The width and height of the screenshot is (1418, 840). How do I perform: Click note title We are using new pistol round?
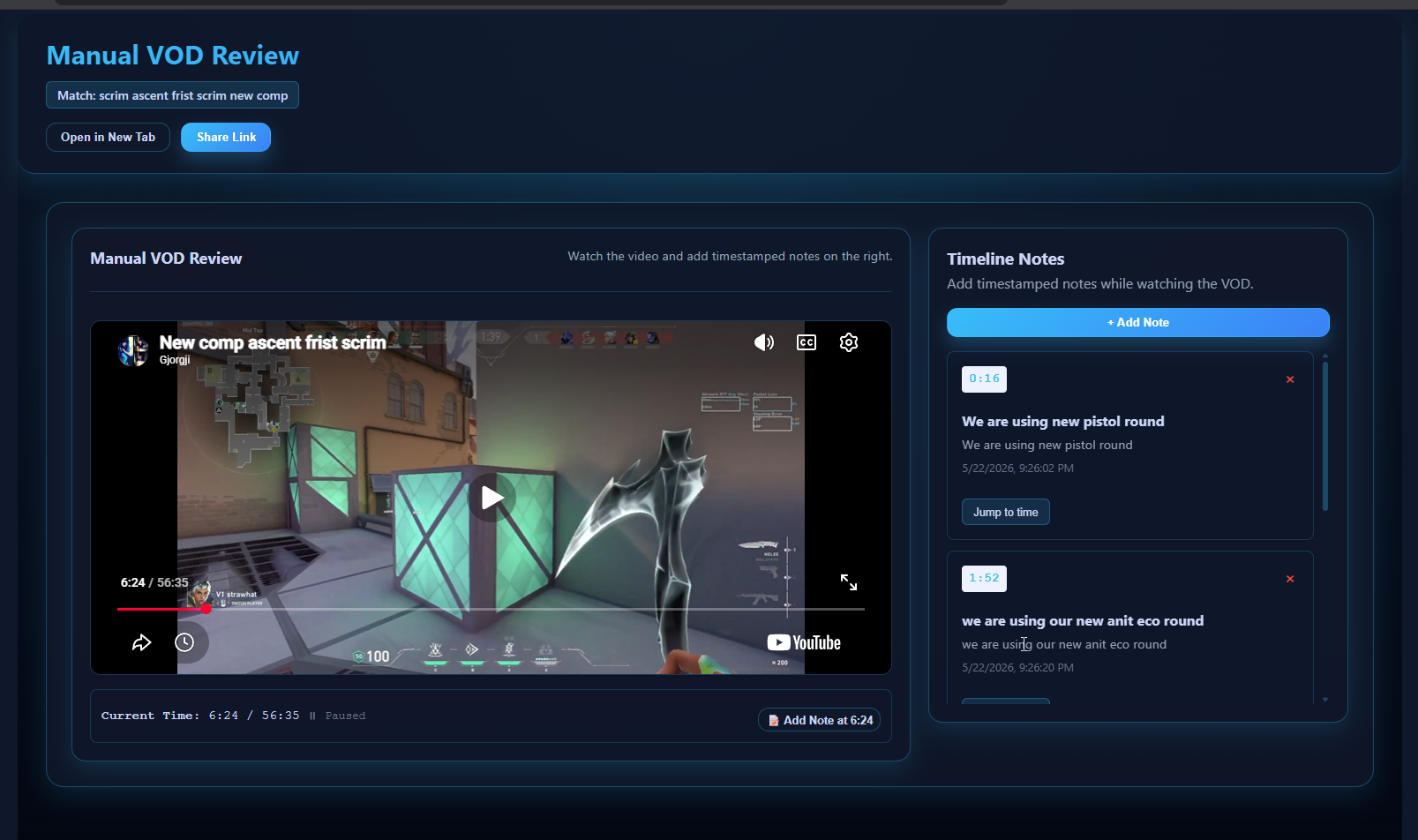point(1062,421)
